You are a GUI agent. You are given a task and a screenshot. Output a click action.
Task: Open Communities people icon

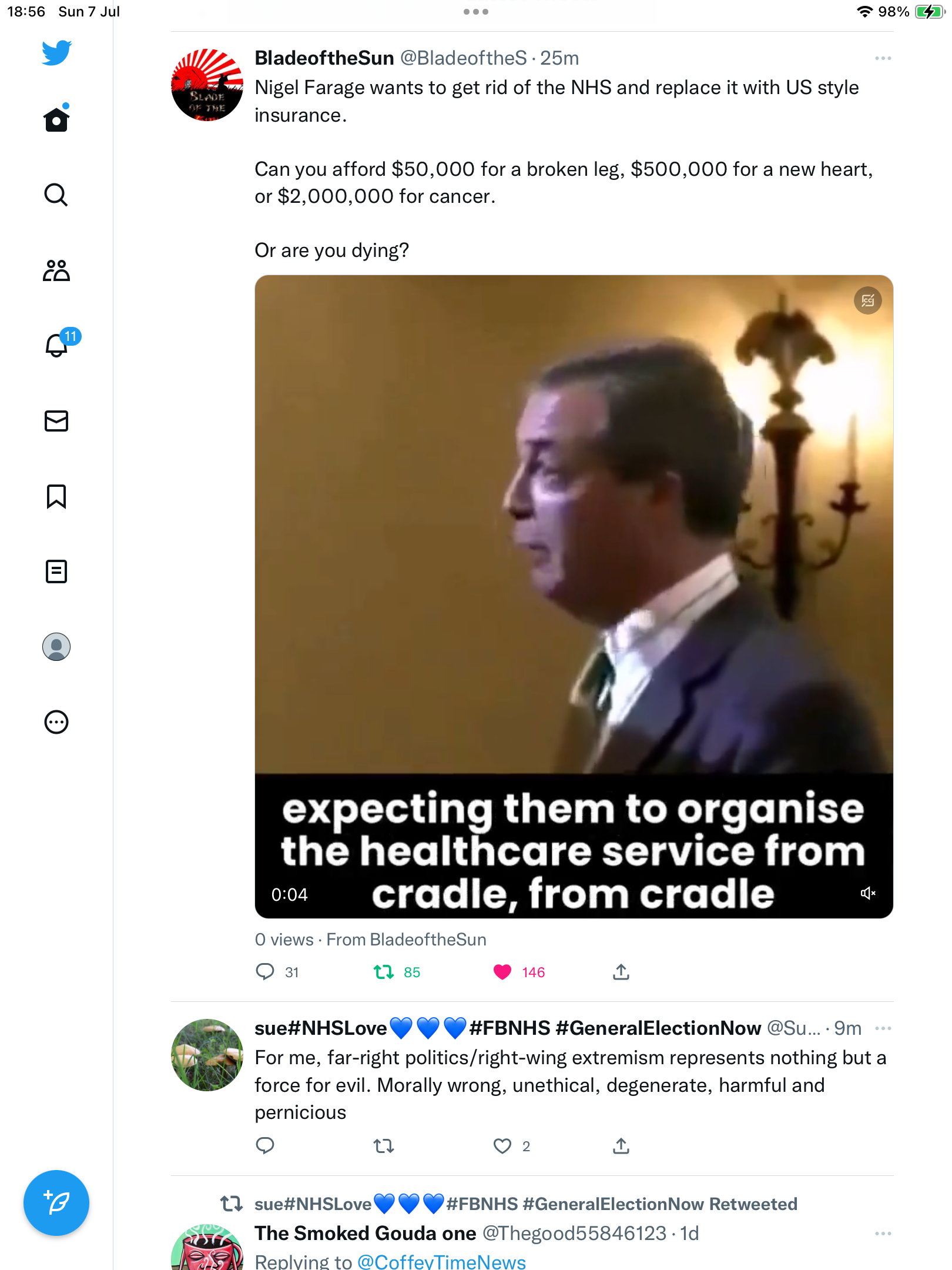(56, 270)
